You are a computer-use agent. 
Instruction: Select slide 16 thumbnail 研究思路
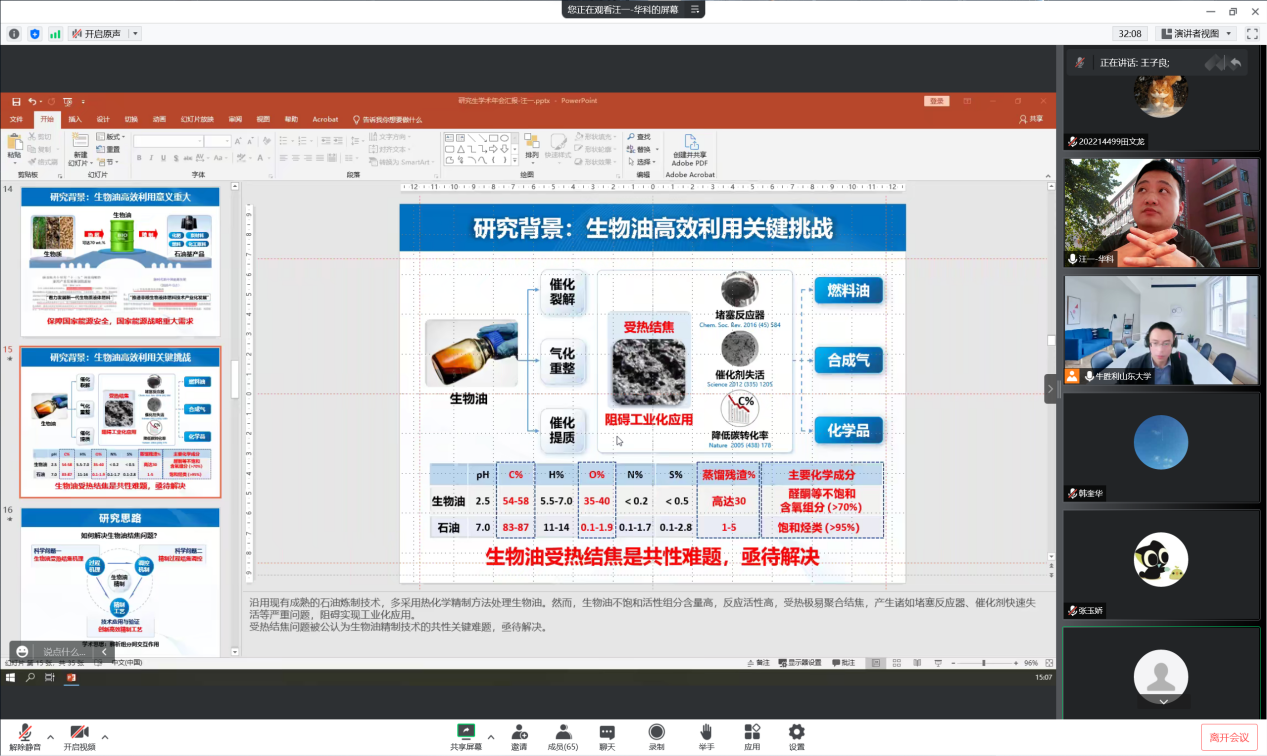(120, 580)
